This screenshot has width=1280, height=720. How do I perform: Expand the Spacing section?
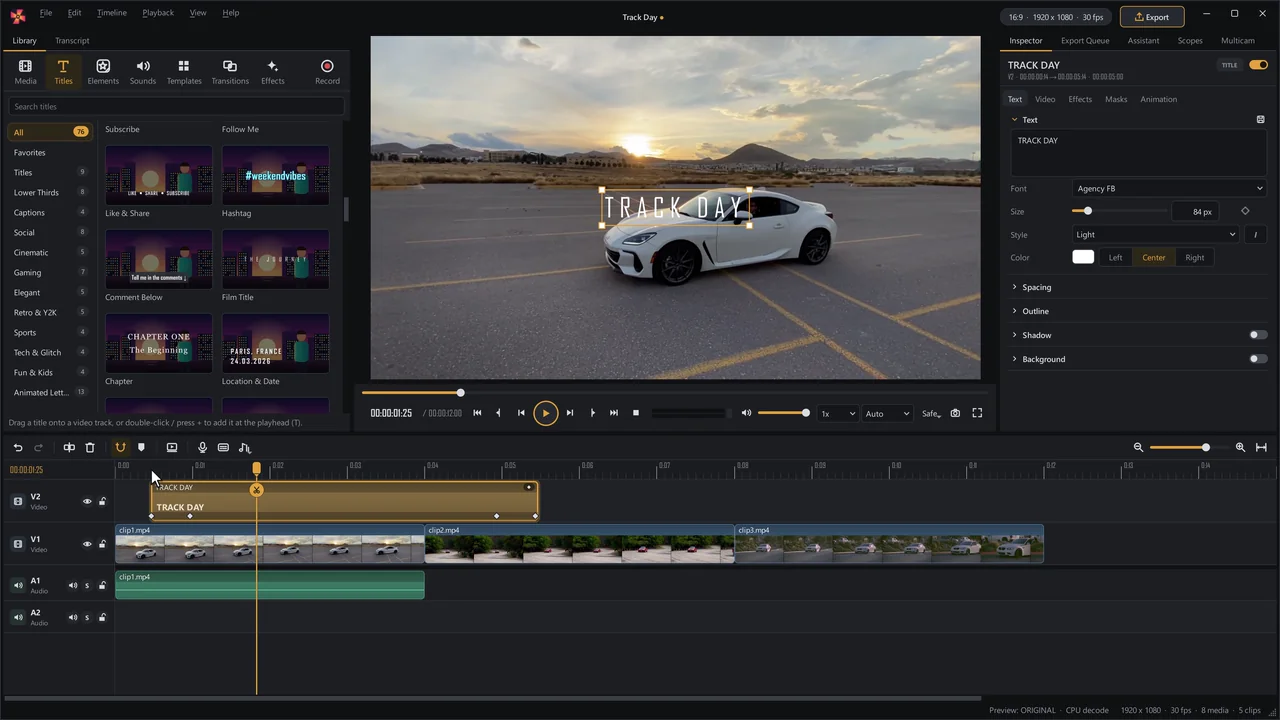1036,287
